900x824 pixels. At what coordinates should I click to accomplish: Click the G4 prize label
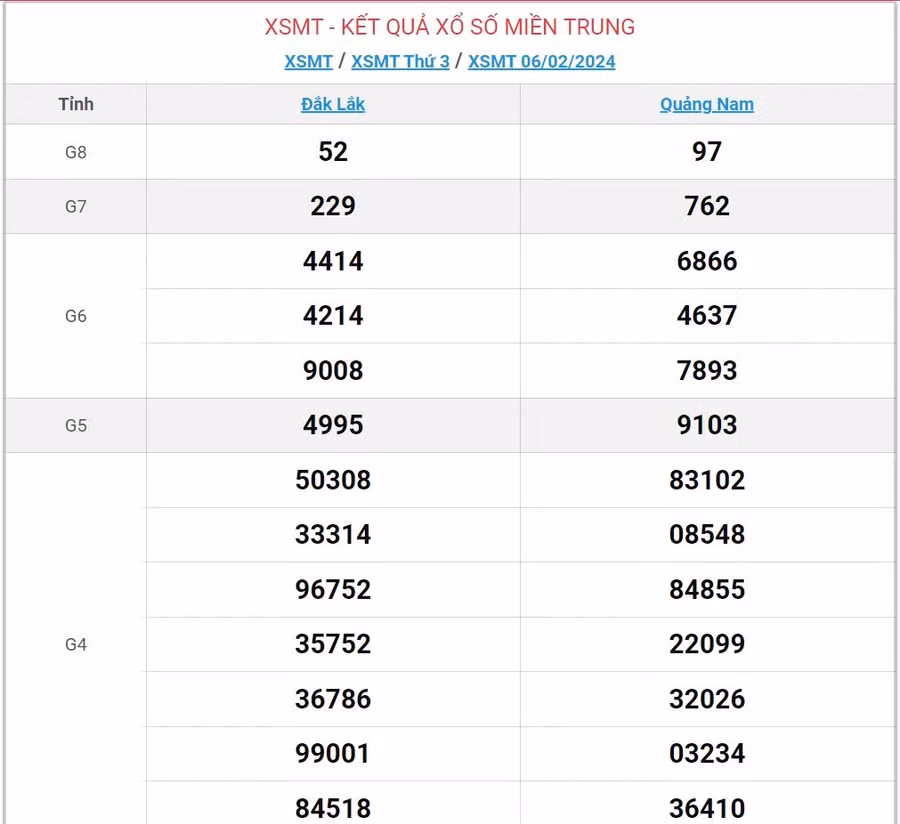coord(76,644)
